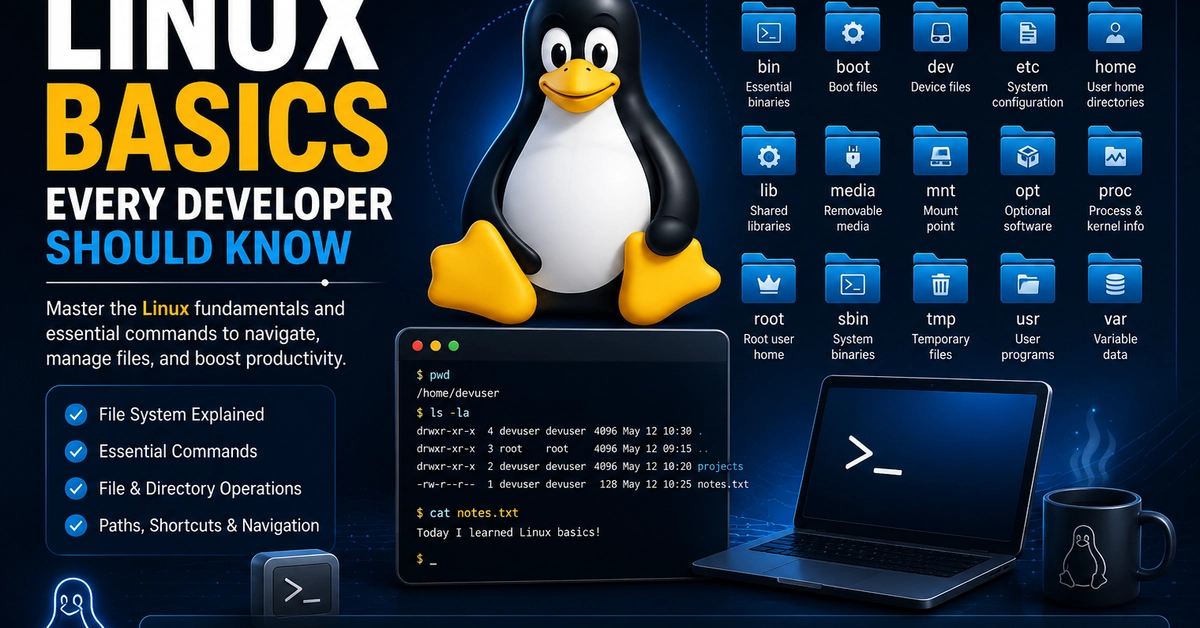
Task: Open the etc folder icon
Action: 1028,27
